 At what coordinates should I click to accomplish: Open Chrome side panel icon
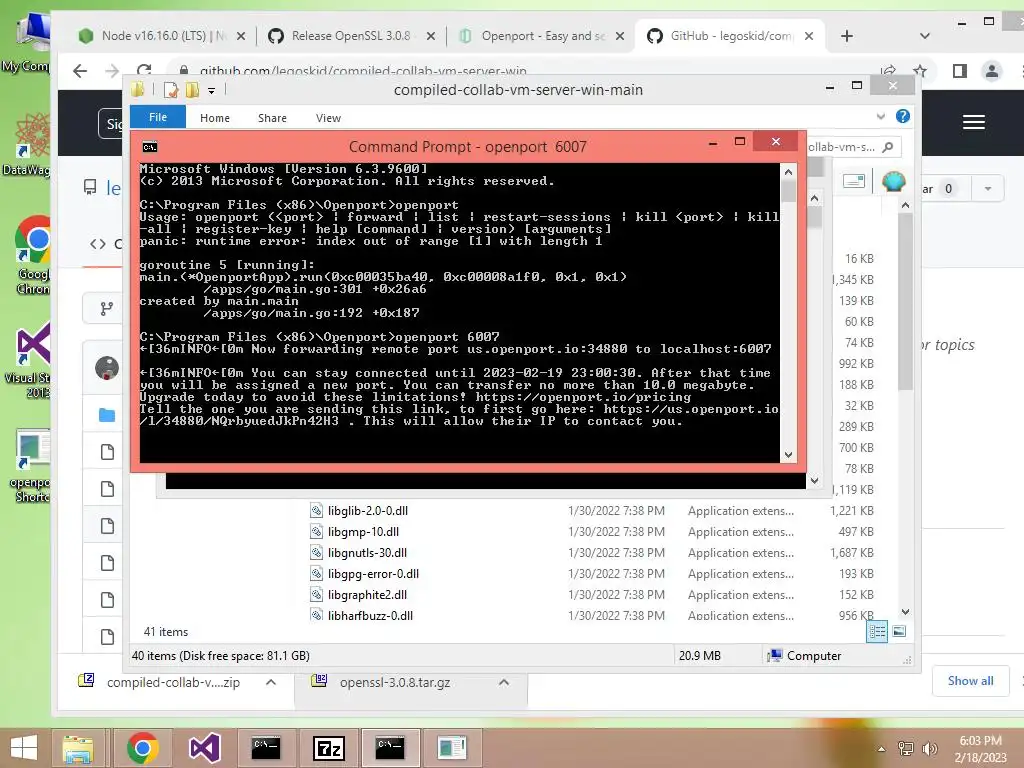click(959, 71)
